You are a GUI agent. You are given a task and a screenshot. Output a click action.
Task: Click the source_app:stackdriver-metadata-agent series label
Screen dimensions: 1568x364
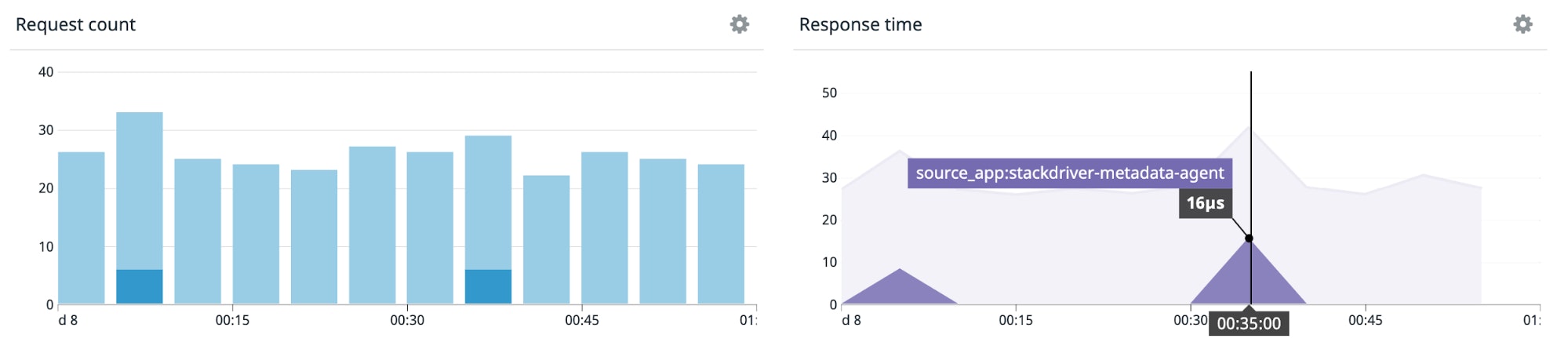pos(1069,173)
